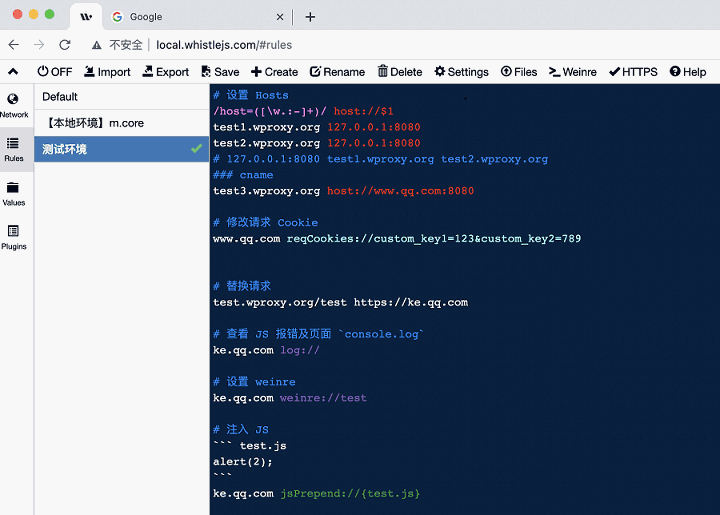Click the green checkmark on 测试环境
This screenshot has width=720, height=515.
(196, 149)
